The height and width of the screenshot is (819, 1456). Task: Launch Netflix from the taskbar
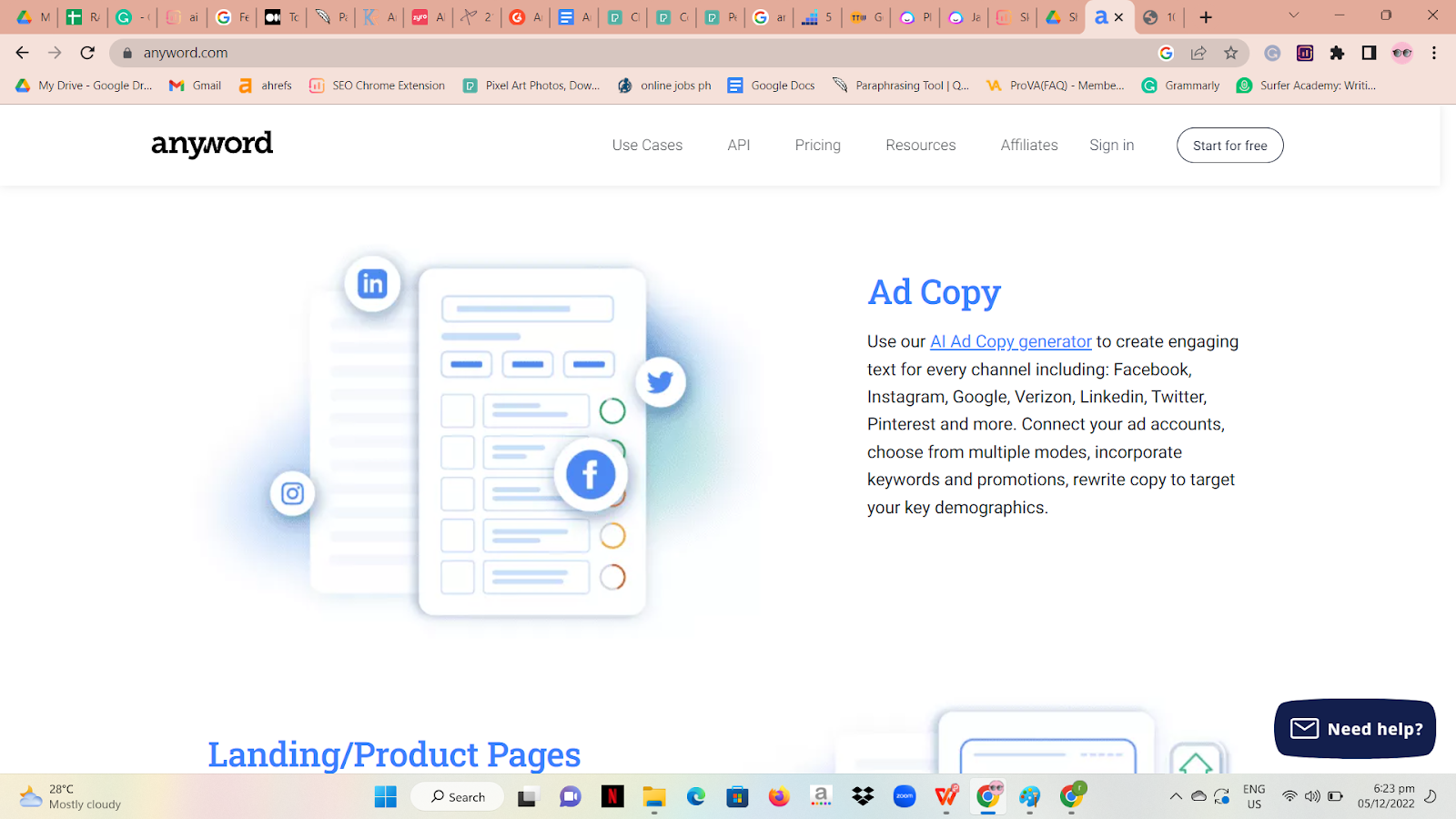[612, 797]
